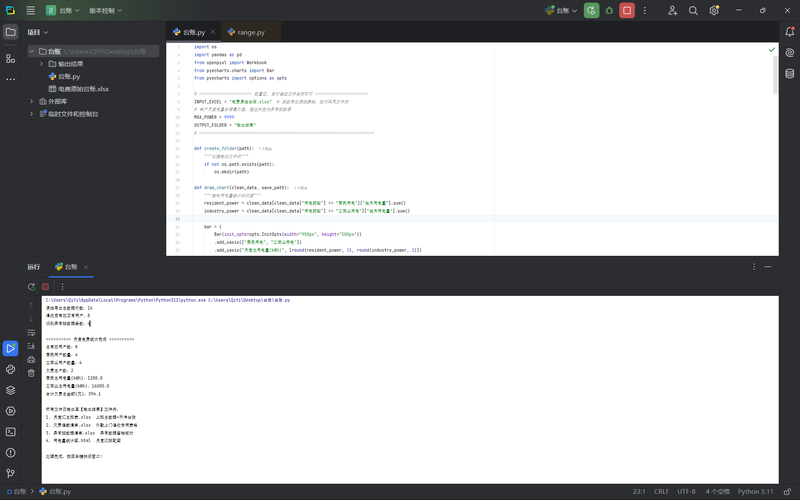Open Database tool window
Viewport: 800px width, 500px height.
(x=789, y=73)
